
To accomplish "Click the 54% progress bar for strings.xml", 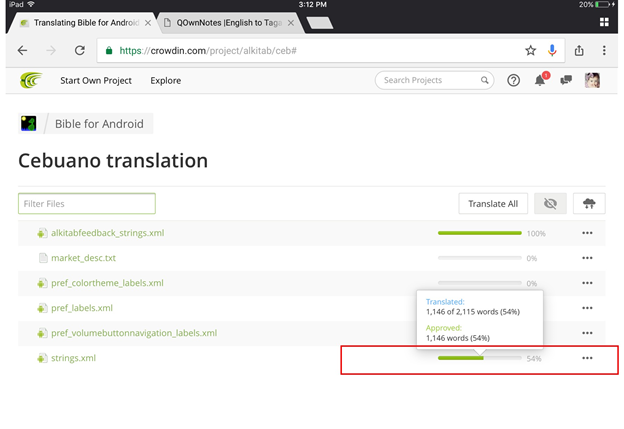I will (x=480, y=358).
